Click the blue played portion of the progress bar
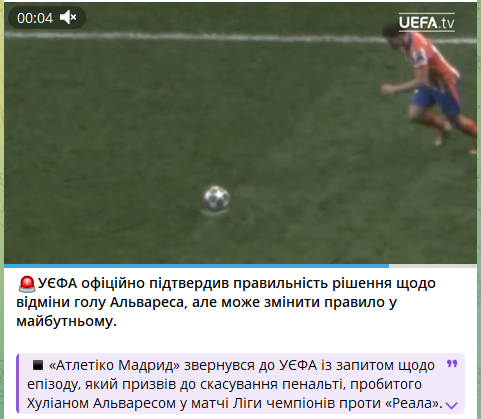 pyautogui.click(x=196, y=266)
